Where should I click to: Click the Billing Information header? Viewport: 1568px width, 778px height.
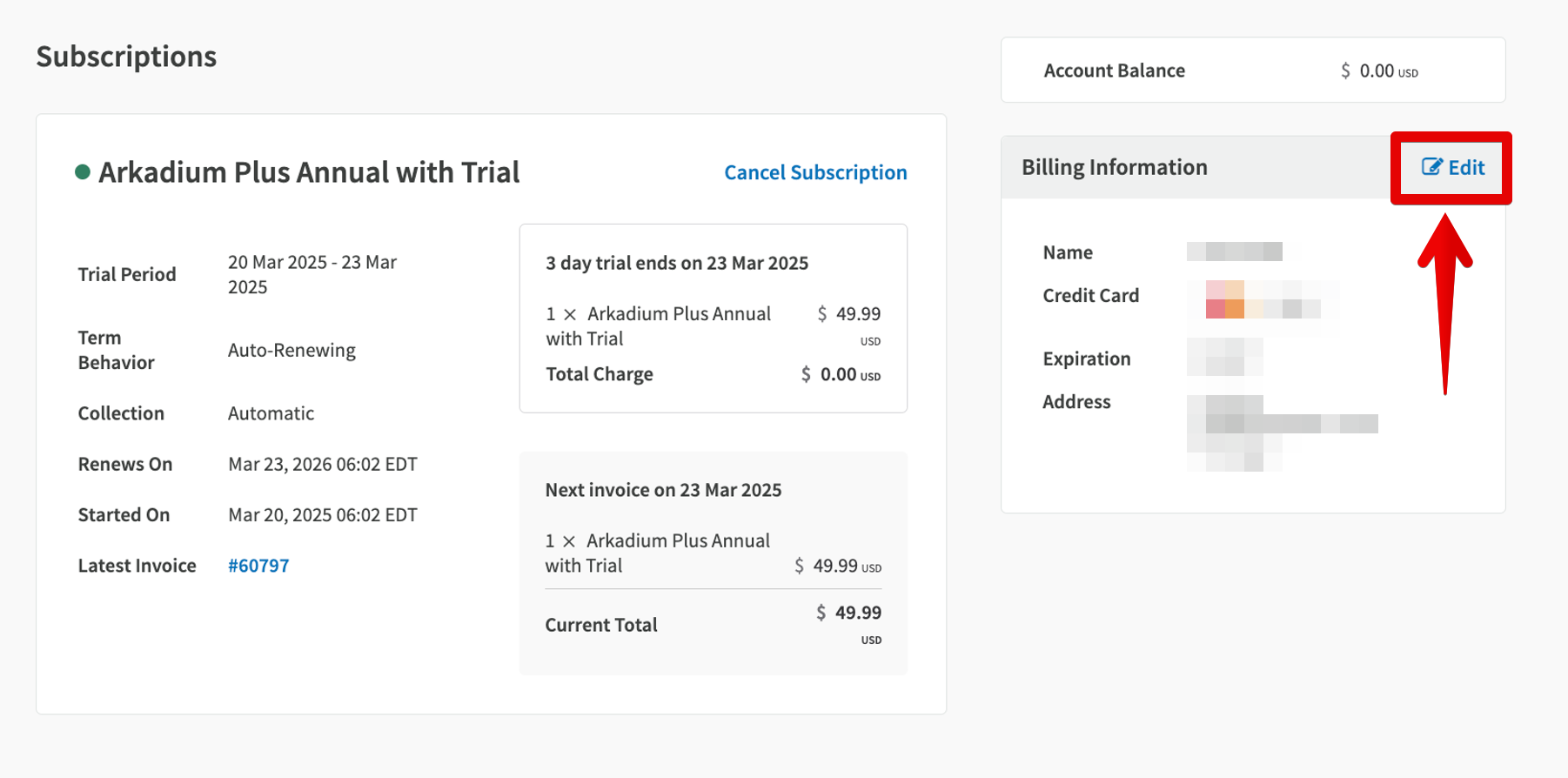[1114, 167]
